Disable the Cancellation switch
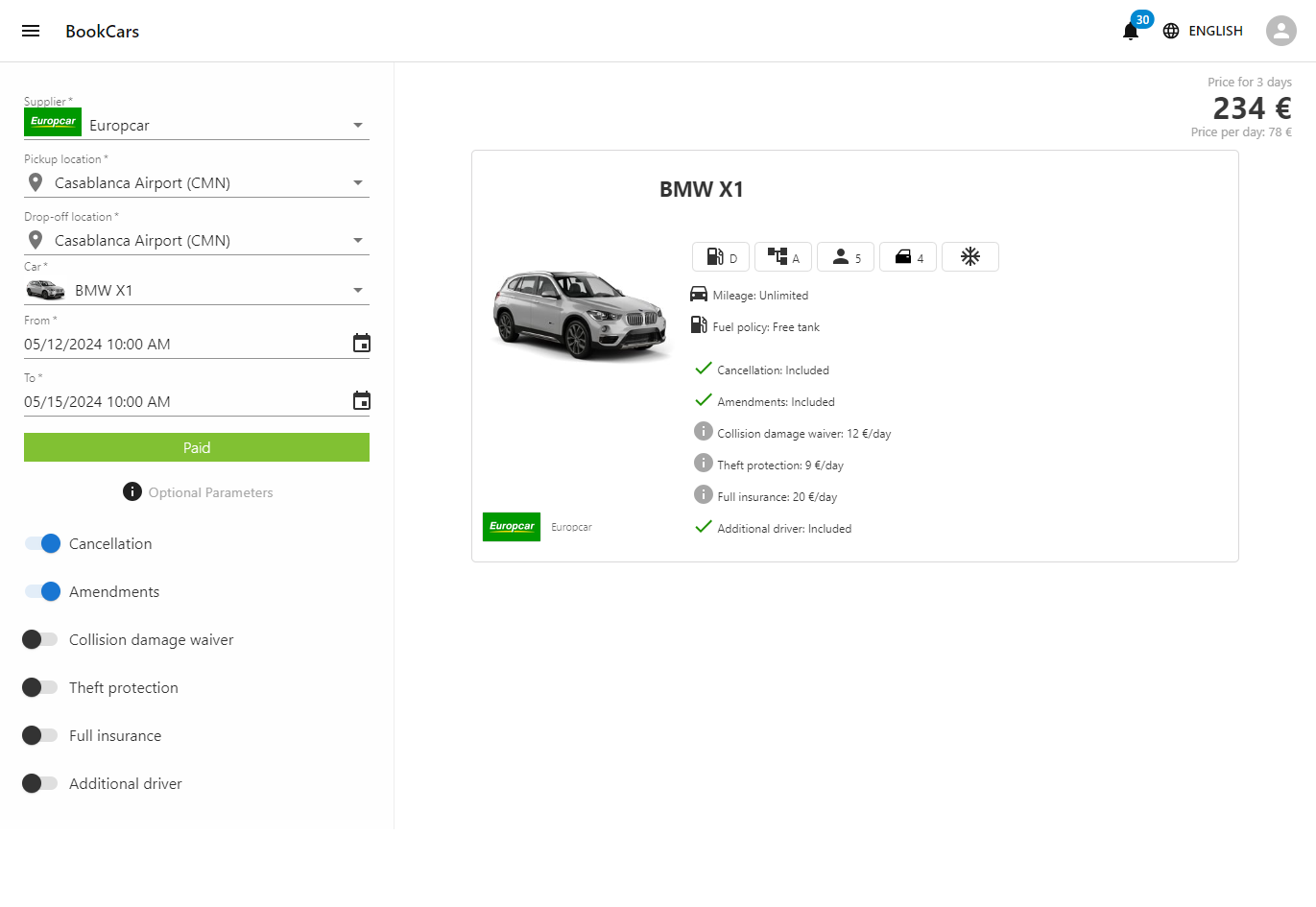 (42, 543)
